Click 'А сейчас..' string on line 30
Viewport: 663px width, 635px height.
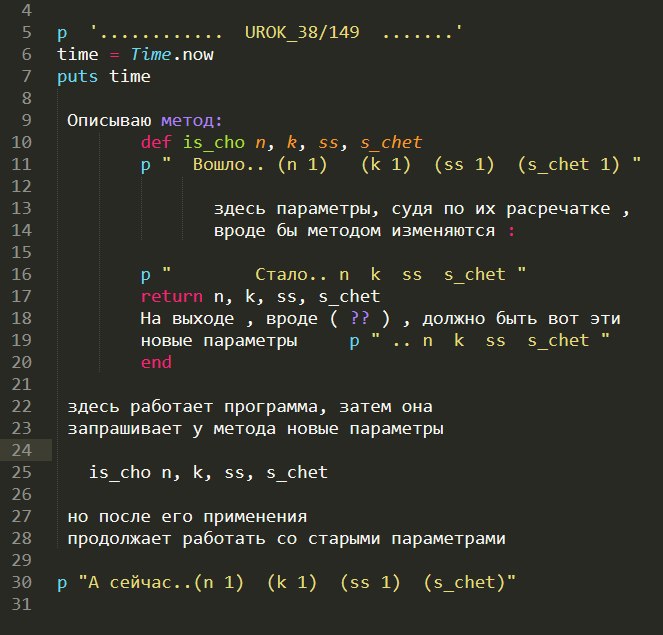click(141, 583)
